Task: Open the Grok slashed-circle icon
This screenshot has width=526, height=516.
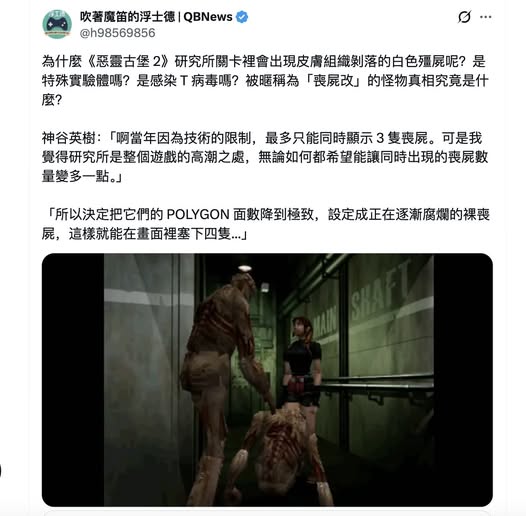Action: [465, 17]
